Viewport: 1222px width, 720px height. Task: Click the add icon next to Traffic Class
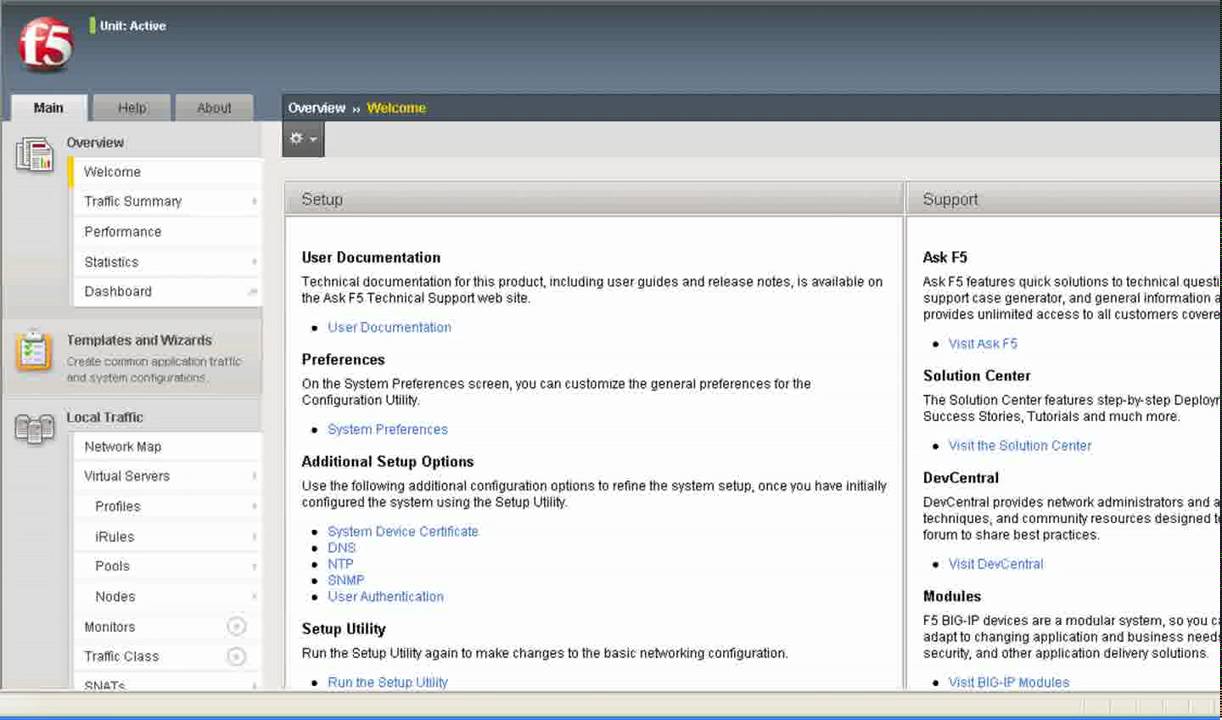pos(236,657)
